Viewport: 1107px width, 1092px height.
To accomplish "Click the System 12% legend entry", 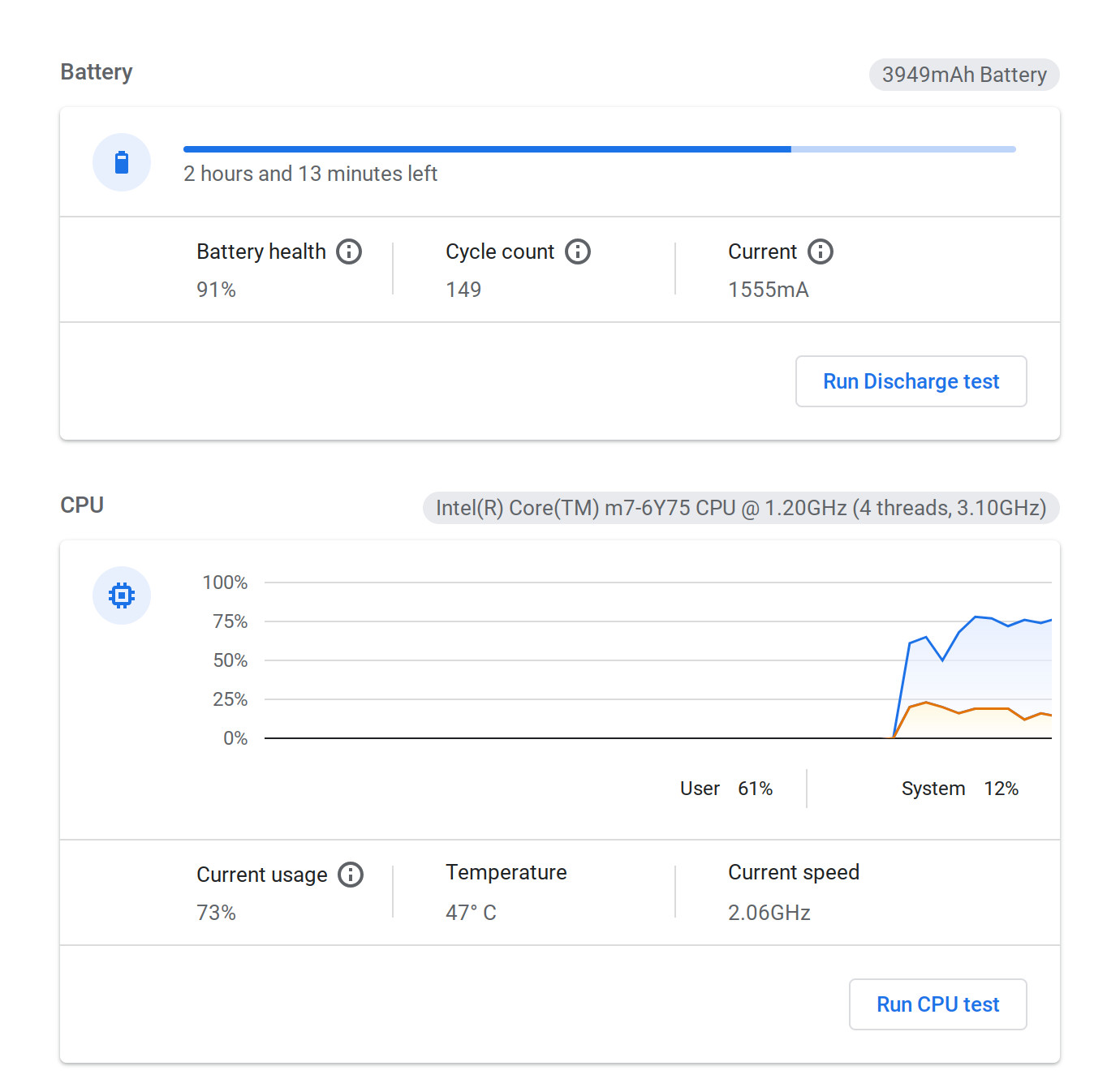I will tap(960, 789).
